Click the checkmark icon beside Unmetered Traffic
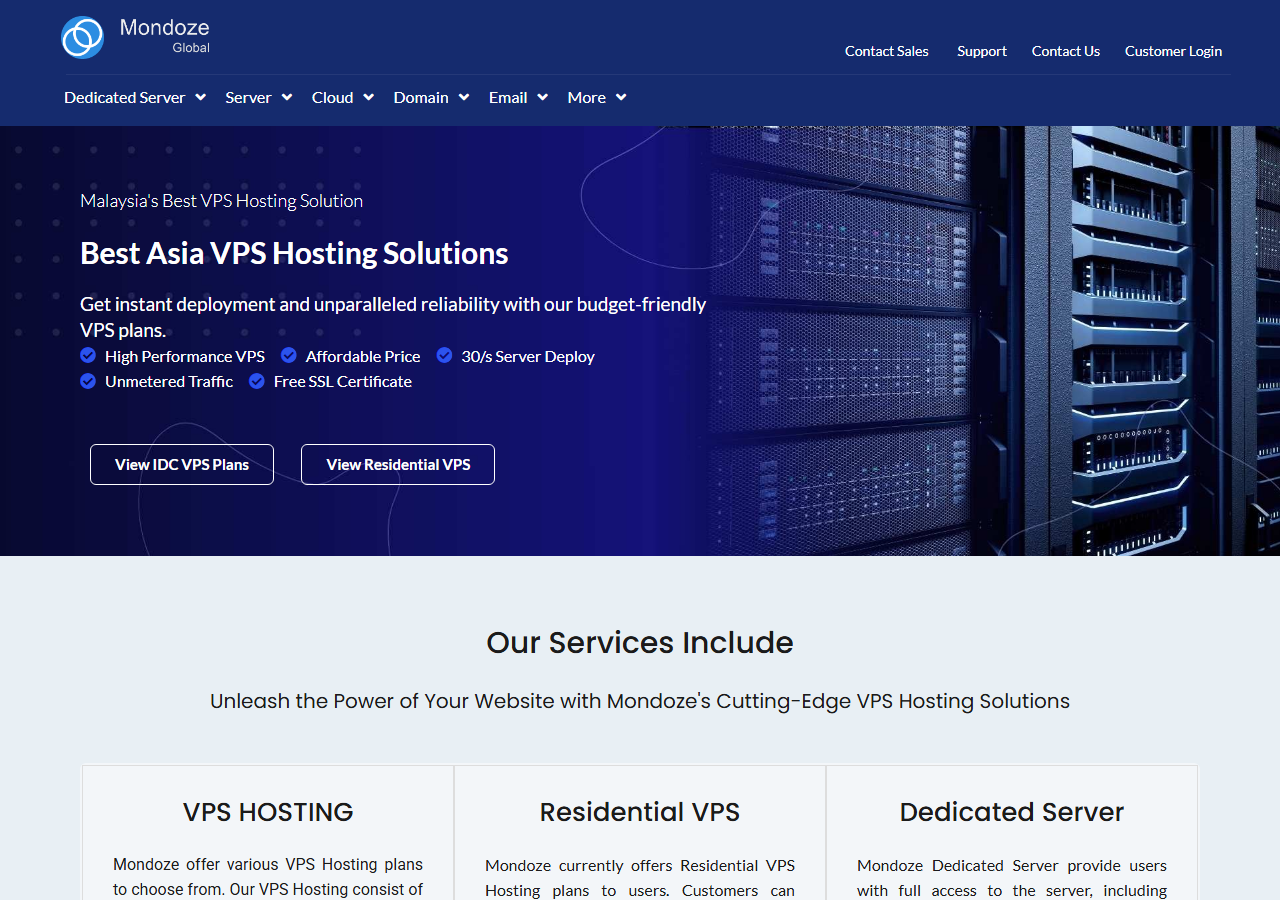This screenshot has height=900, width=1280. tap(88, 381)
